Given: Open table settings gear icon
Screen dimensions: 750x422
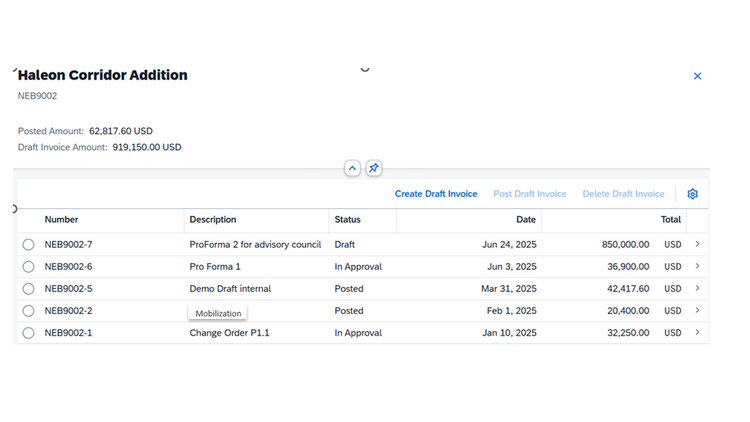Looking at the screenshot, I should [693, 194].
